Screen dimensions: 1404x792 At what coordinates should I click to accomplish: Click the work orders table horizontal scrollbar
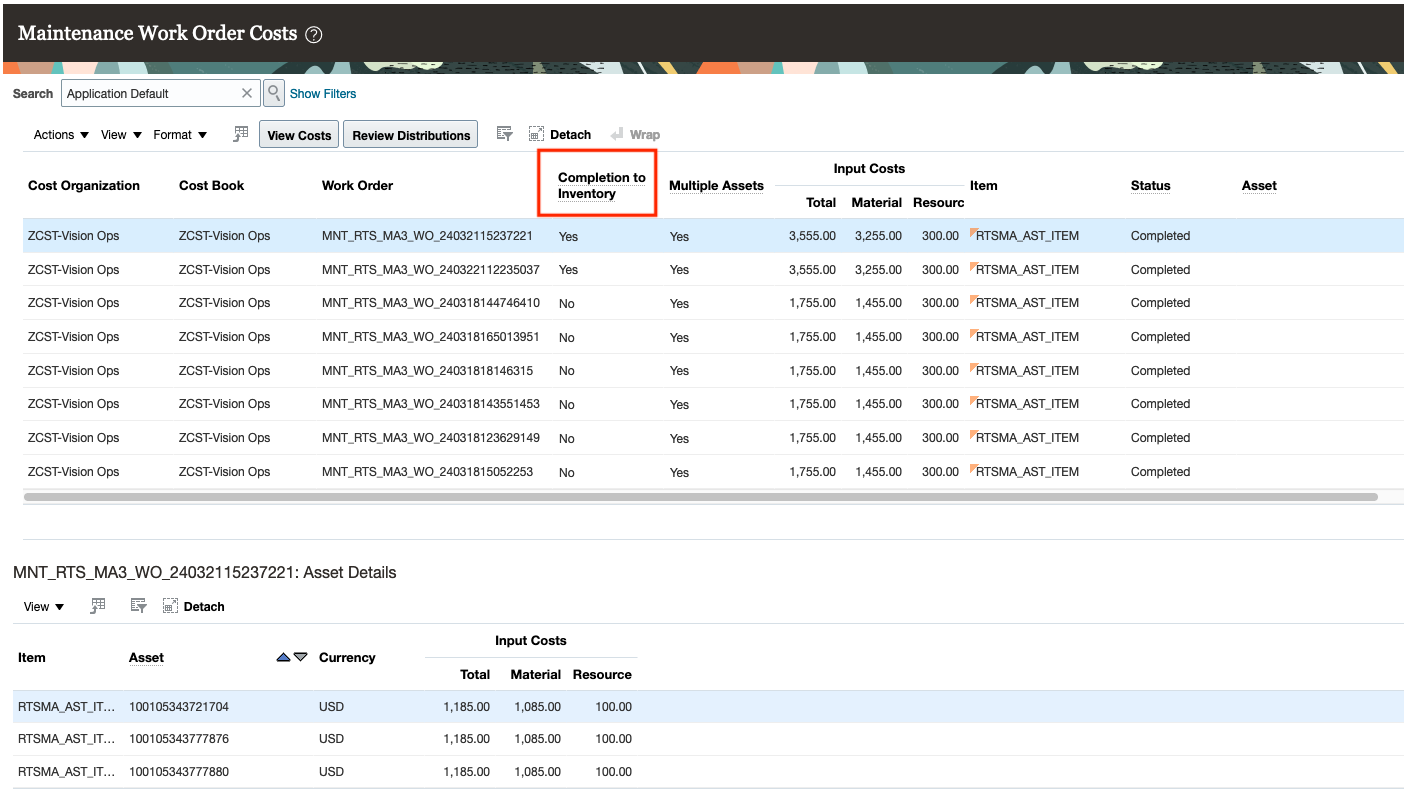[700, 496]
